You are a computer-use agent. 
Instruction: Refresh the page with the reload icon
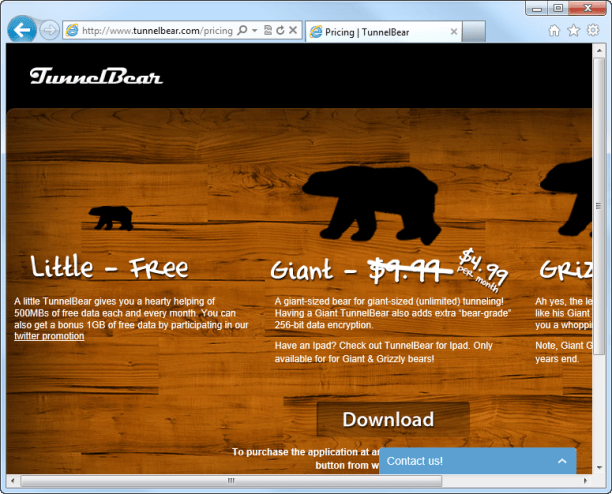[280, 30]
